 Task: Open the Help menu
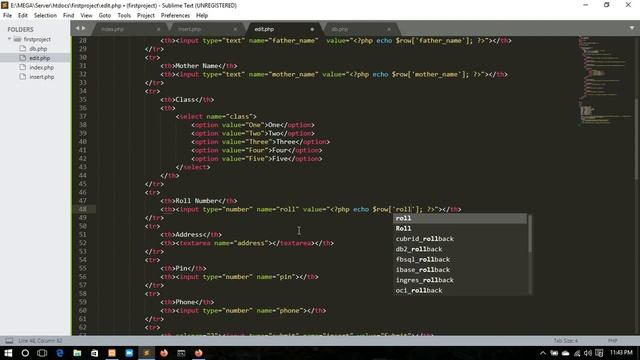202,16
